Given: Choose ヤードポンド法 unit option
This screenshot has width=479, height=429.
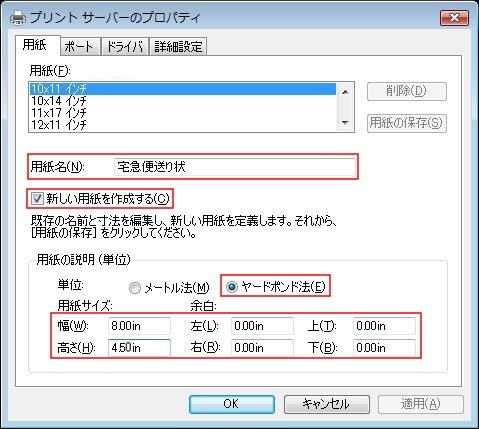Looking at the screenshot, I should point(232,286).
